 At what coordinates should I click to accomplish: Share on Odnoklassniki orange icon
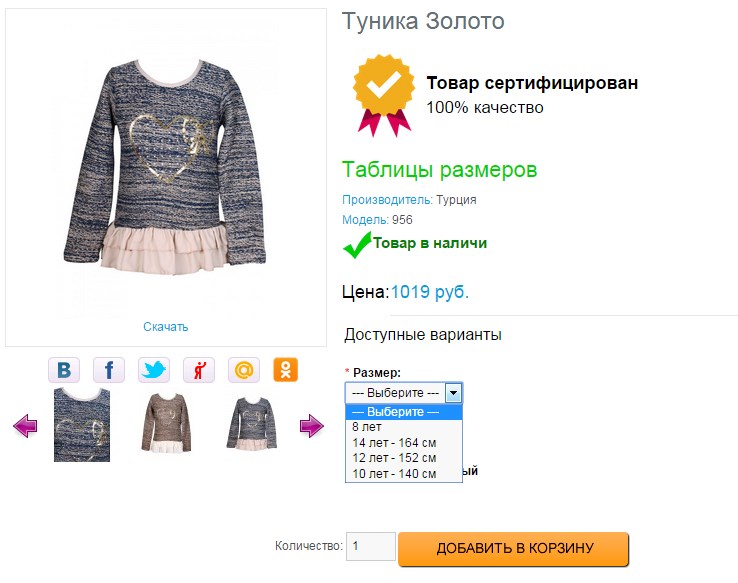(286, 370)
